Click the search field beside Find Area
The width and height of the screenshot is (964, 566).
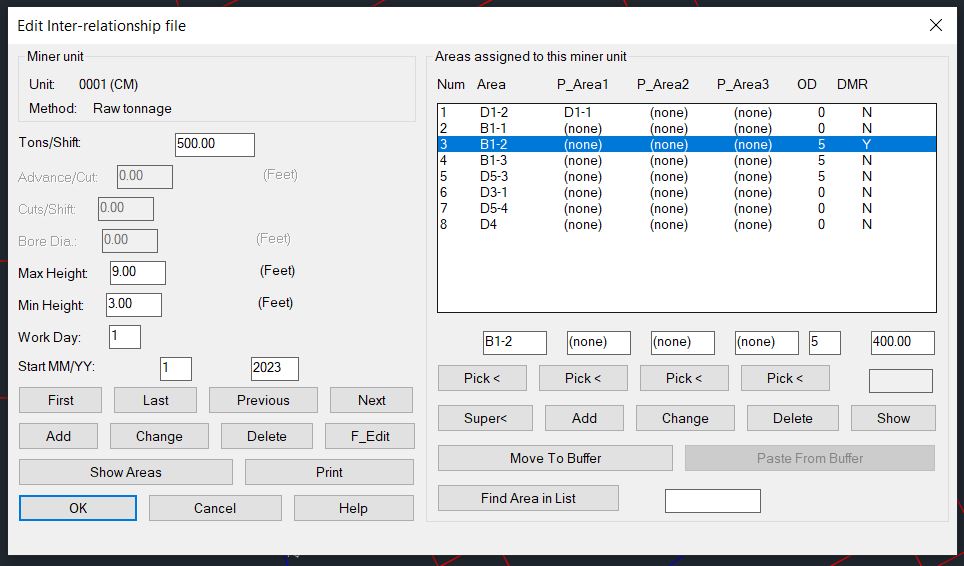pyautogui.click(x=713, y=501)
